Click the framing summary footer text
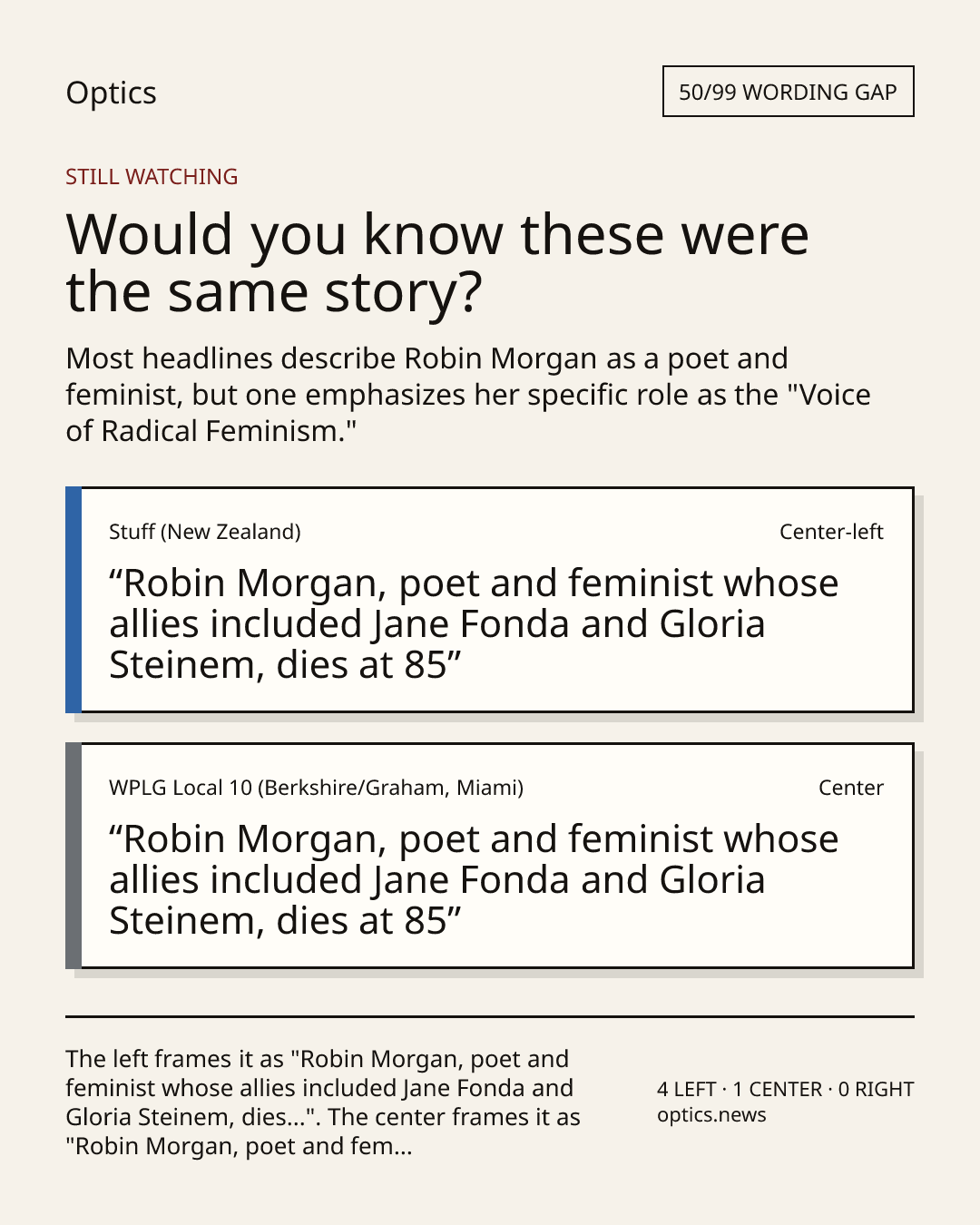This screenshot has width=980, height=1225. click(323, 1102)
